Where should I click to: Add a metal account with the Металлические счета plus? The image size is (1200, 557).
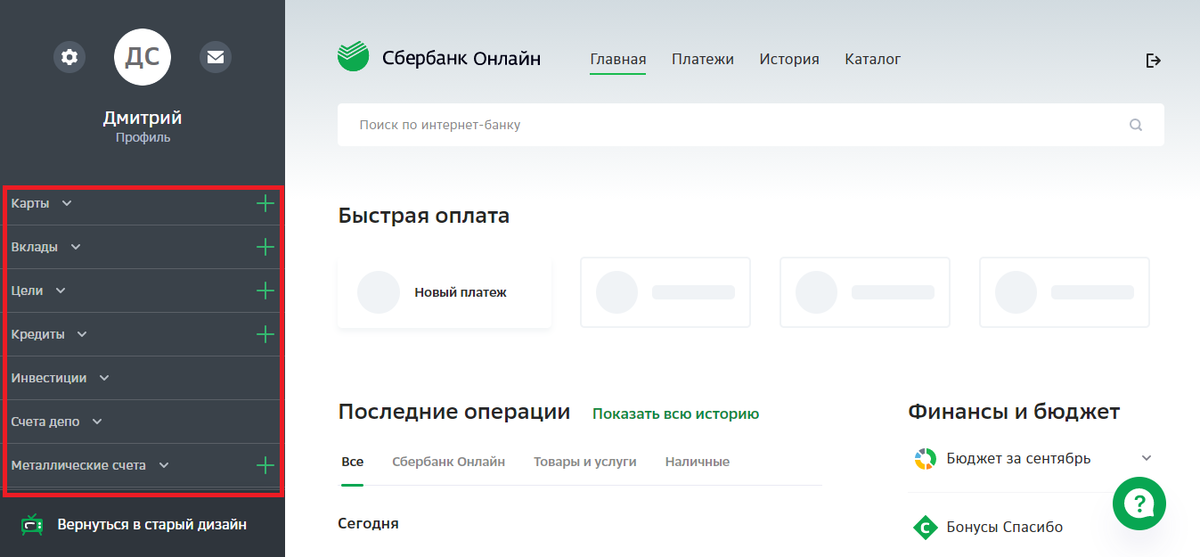265,465
